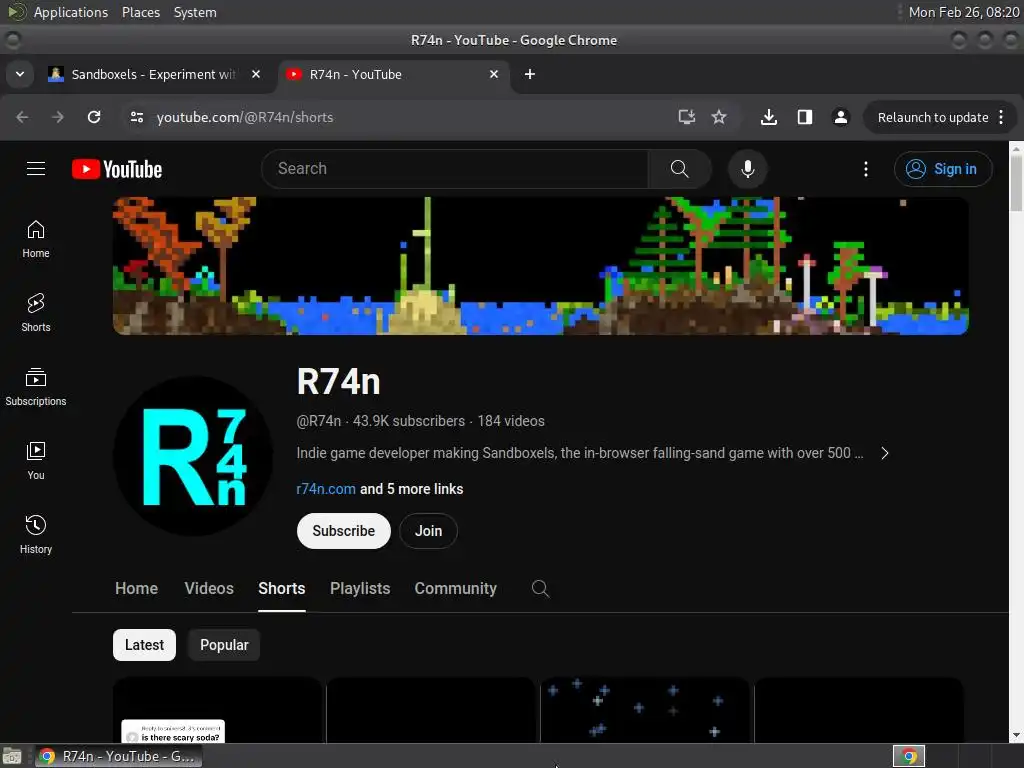Open the YouTube hamburger guide menu
1024x768 pixels.
(x=36, y=168)
